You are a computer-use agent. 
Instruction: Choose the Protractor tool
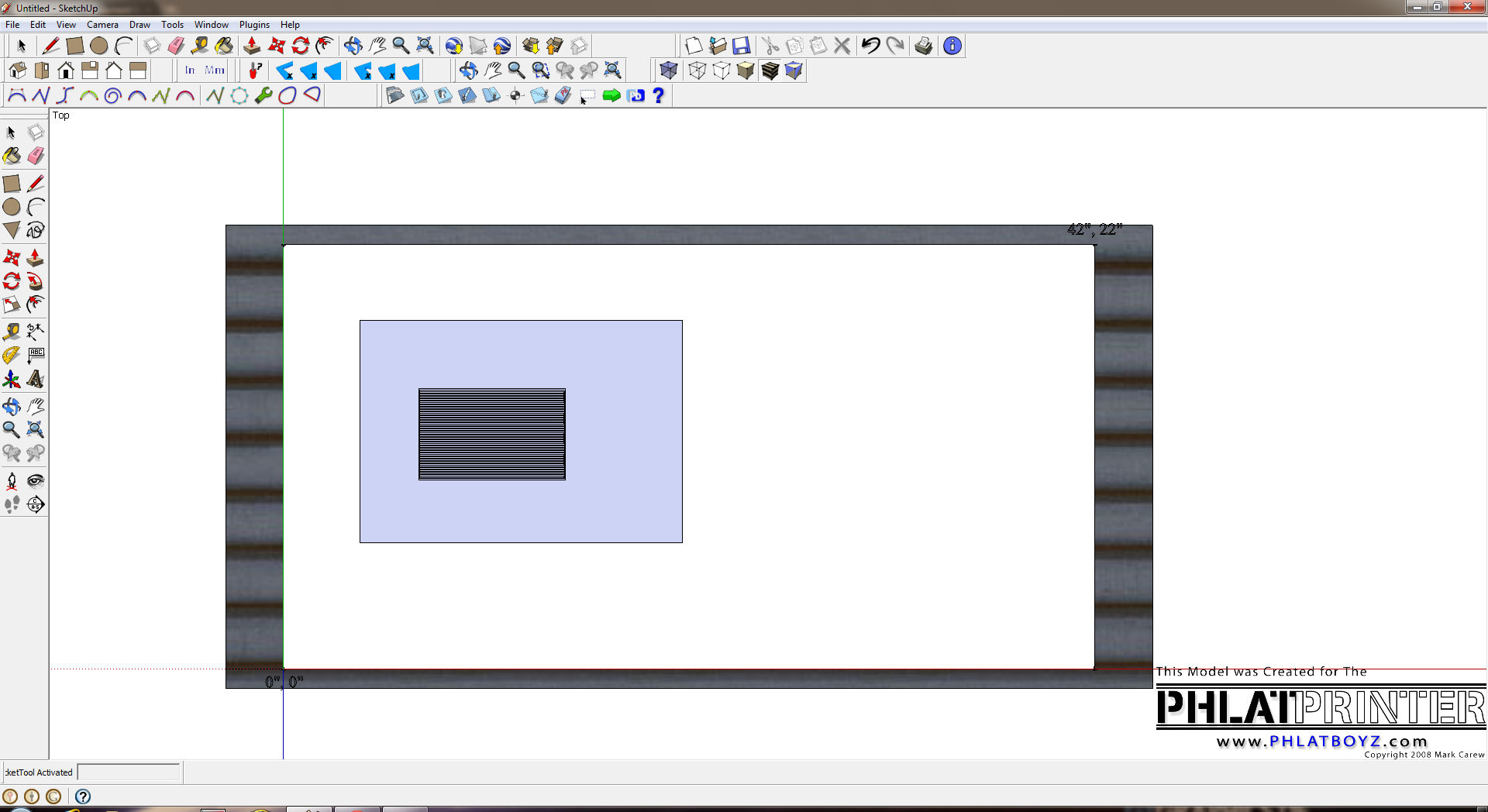12,355
